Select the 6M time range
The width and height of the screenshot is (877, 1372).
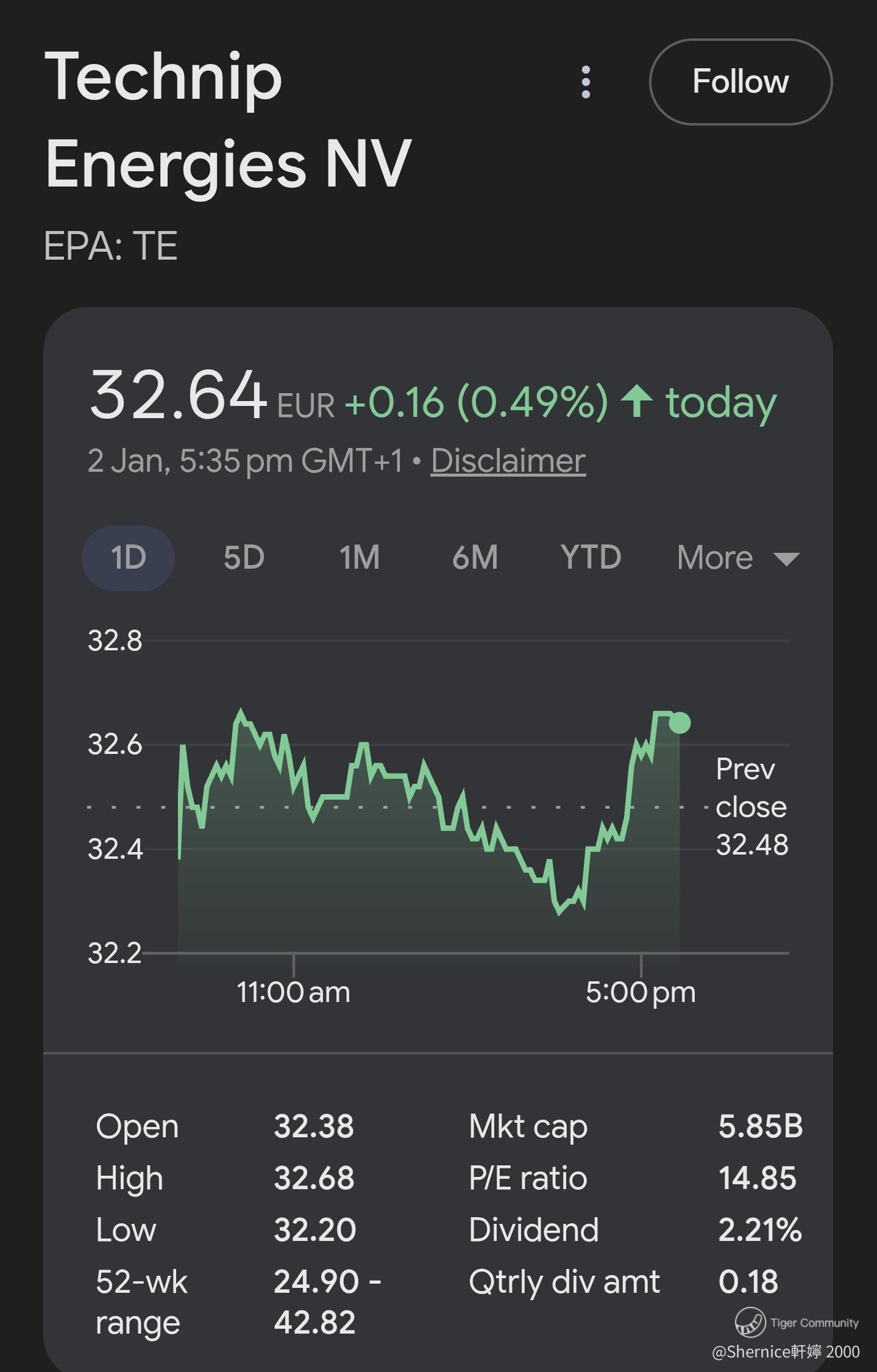click(x=475, y=558)
